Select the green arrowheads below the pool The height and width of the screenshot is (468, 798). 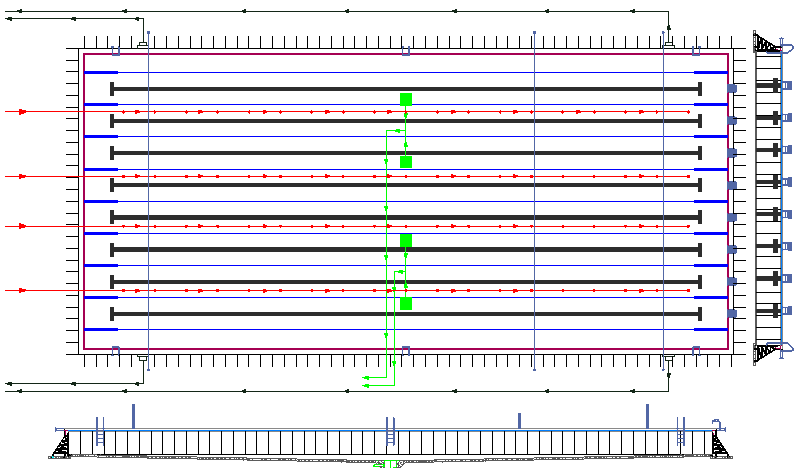(x=368, y=380)
